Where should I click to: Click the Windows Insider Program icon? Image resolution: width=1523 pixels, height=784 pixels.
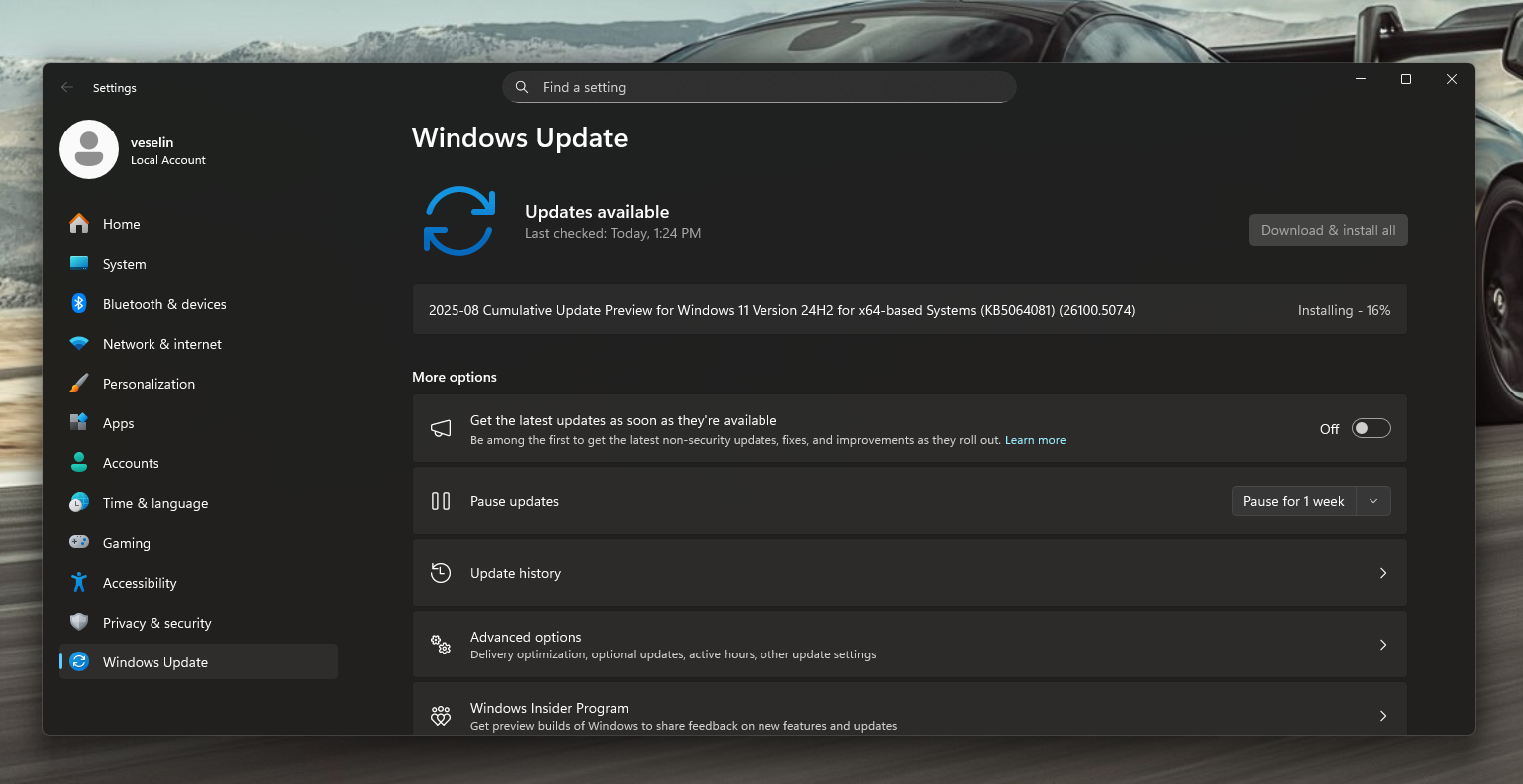tap(441, 716)
